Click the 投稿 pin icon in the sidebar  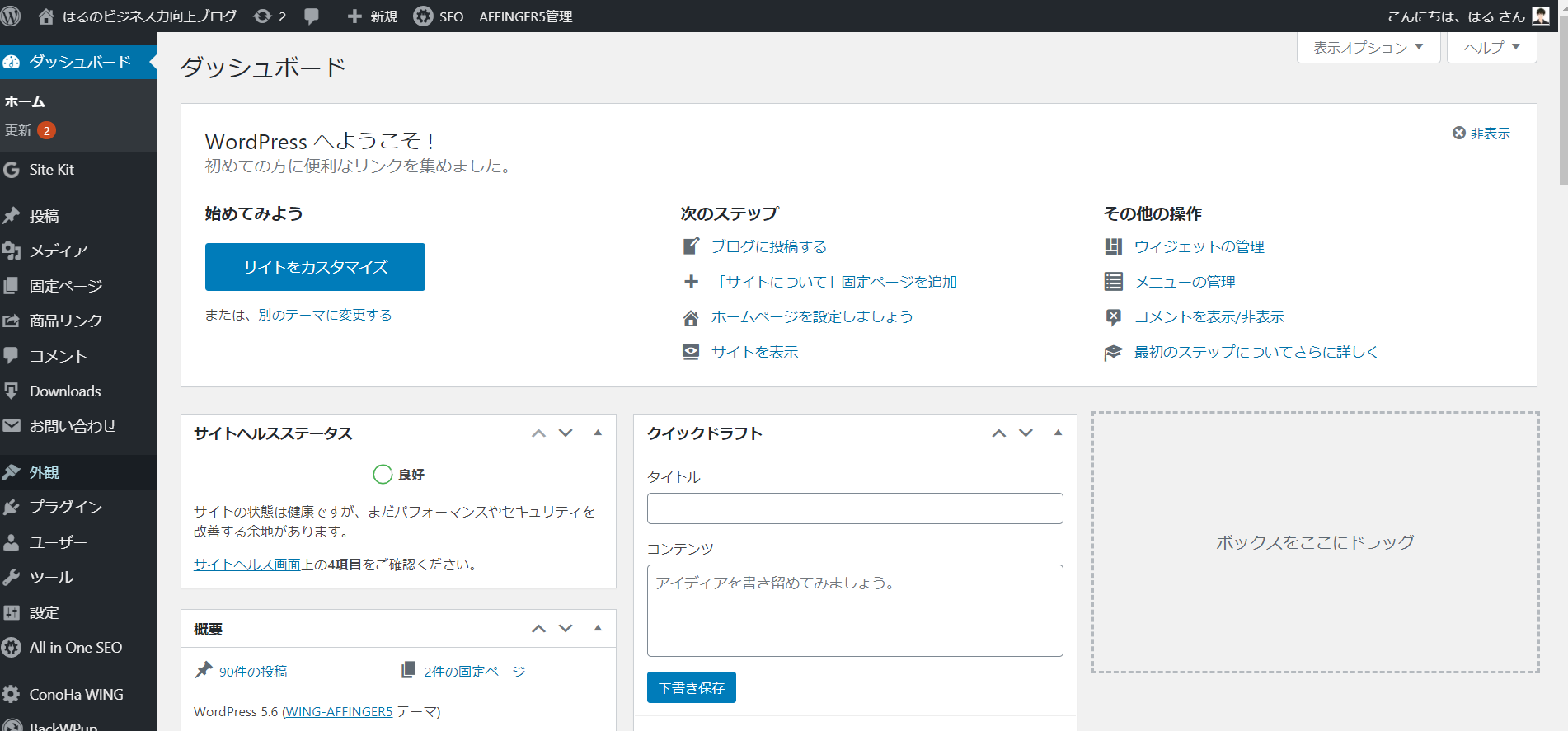(12, 215)
